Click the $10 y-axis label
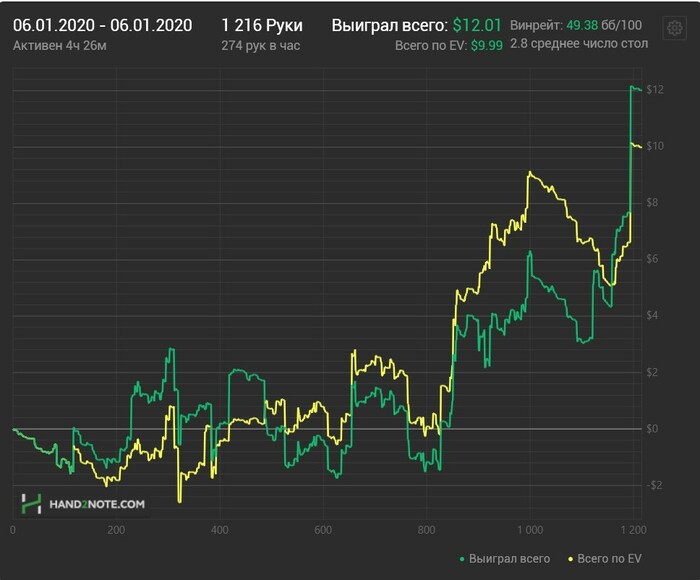The height and width of the screenshot is (580, 700). pyautogui.click(x=655, y=146)
